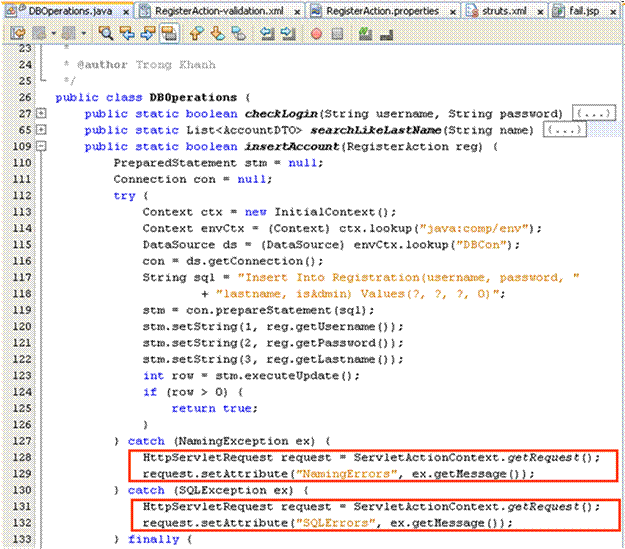Image resolution: width=625 pixels, height=549 pixels.
Task: Click line number 123 in gutter
Action: (22, 376)
